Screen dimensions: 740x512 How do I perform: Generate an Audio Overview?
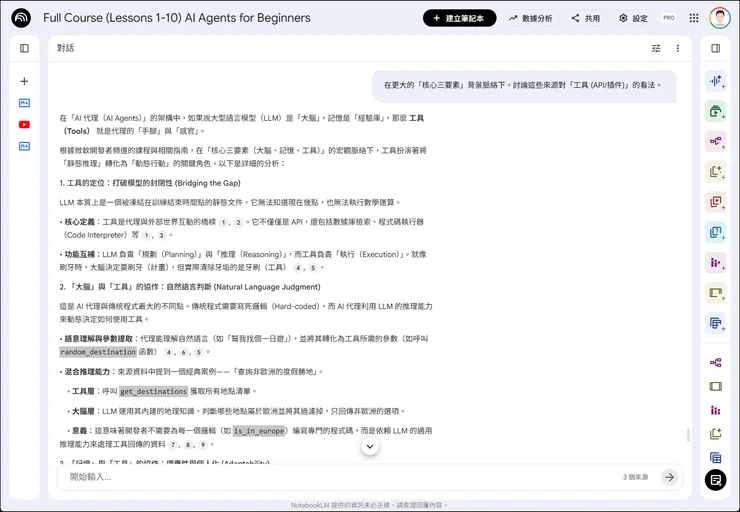tap(716, 81)
